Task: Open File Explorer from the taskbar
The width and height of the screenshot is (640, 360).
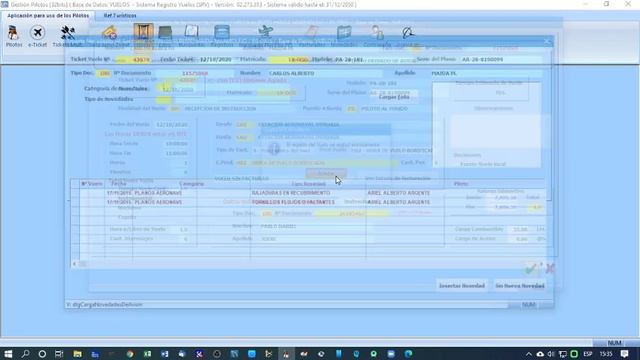Action: click(77, 354)
